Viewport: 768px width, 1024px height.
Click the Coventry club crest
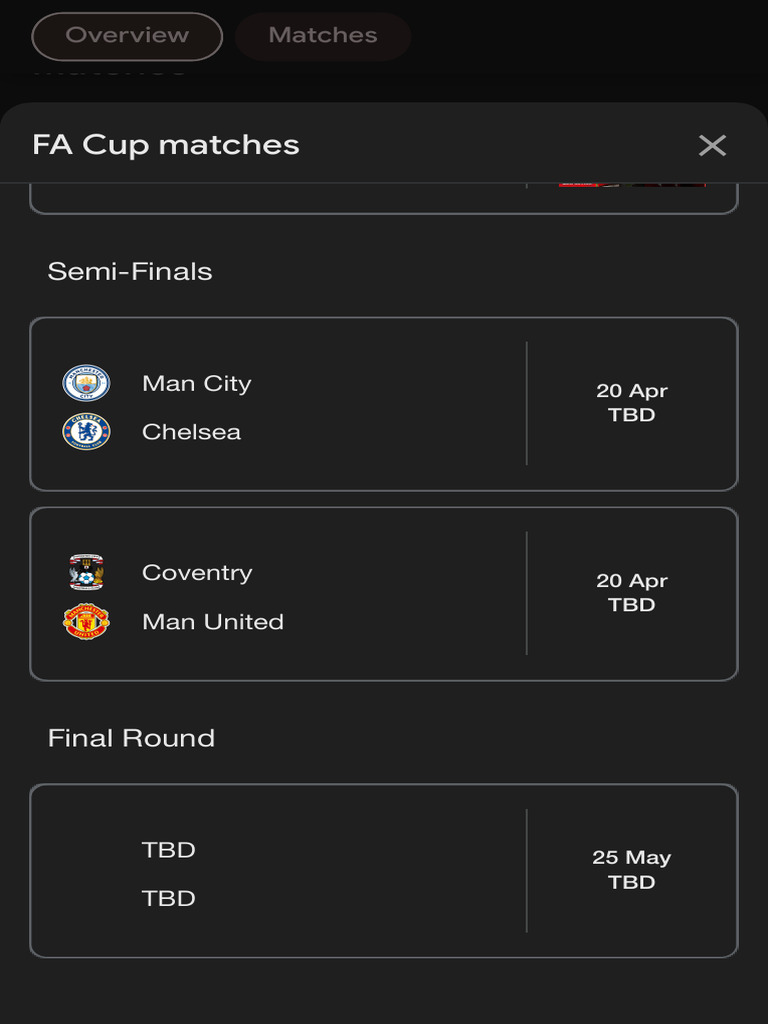tap(86, 572)
